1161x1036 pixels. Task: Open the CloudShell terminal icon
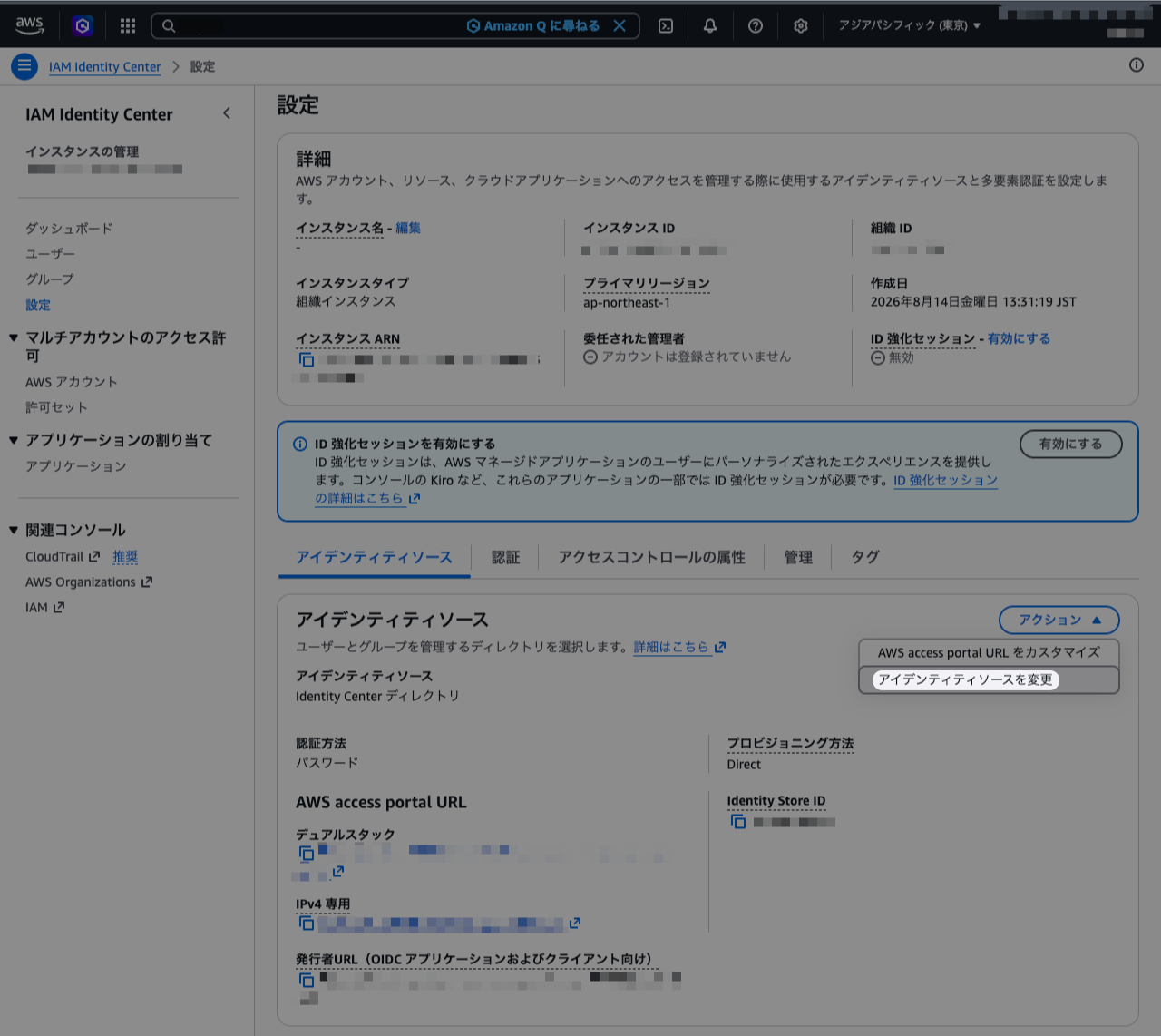666,26
